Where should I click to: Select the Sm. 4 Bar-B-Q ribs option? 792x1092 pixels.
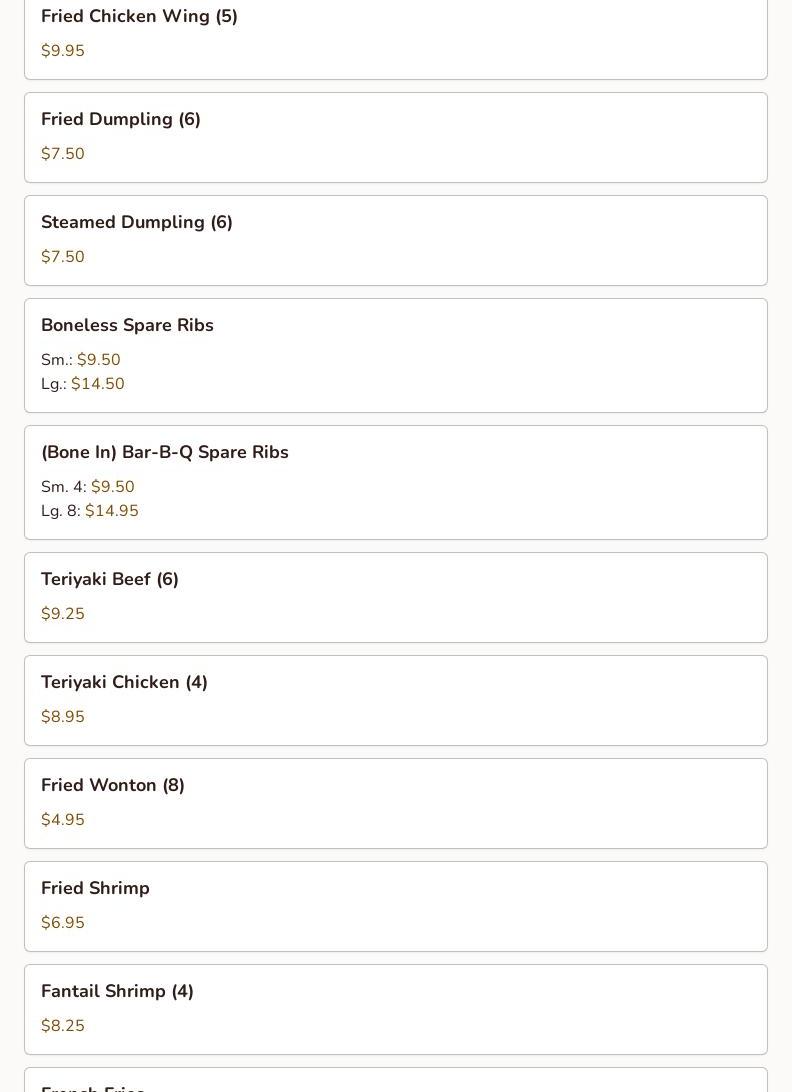[x=88, y=486]
